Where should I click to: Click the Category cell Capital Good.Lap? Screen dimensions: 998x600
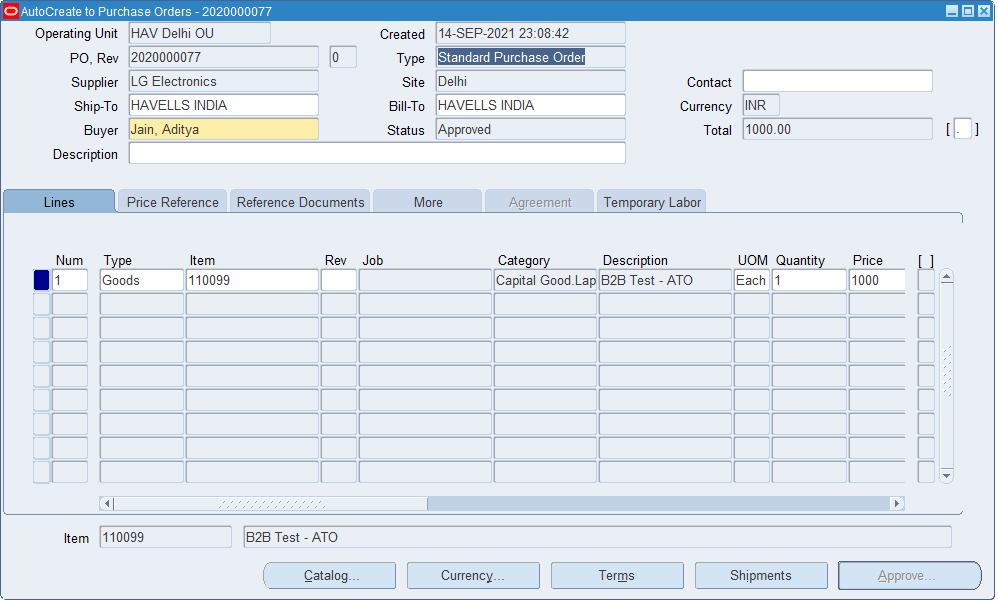pos(545,280)
